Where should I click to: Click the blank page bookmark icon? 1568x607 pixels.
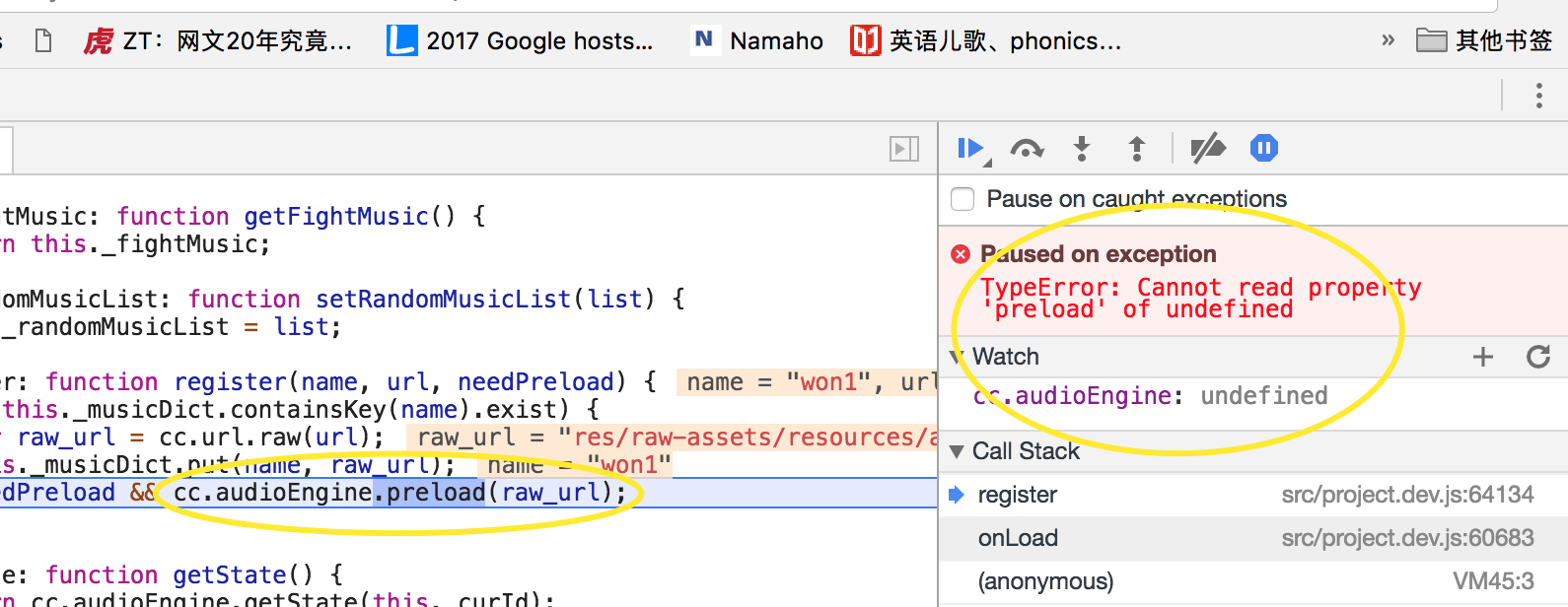tap(43, 40)
